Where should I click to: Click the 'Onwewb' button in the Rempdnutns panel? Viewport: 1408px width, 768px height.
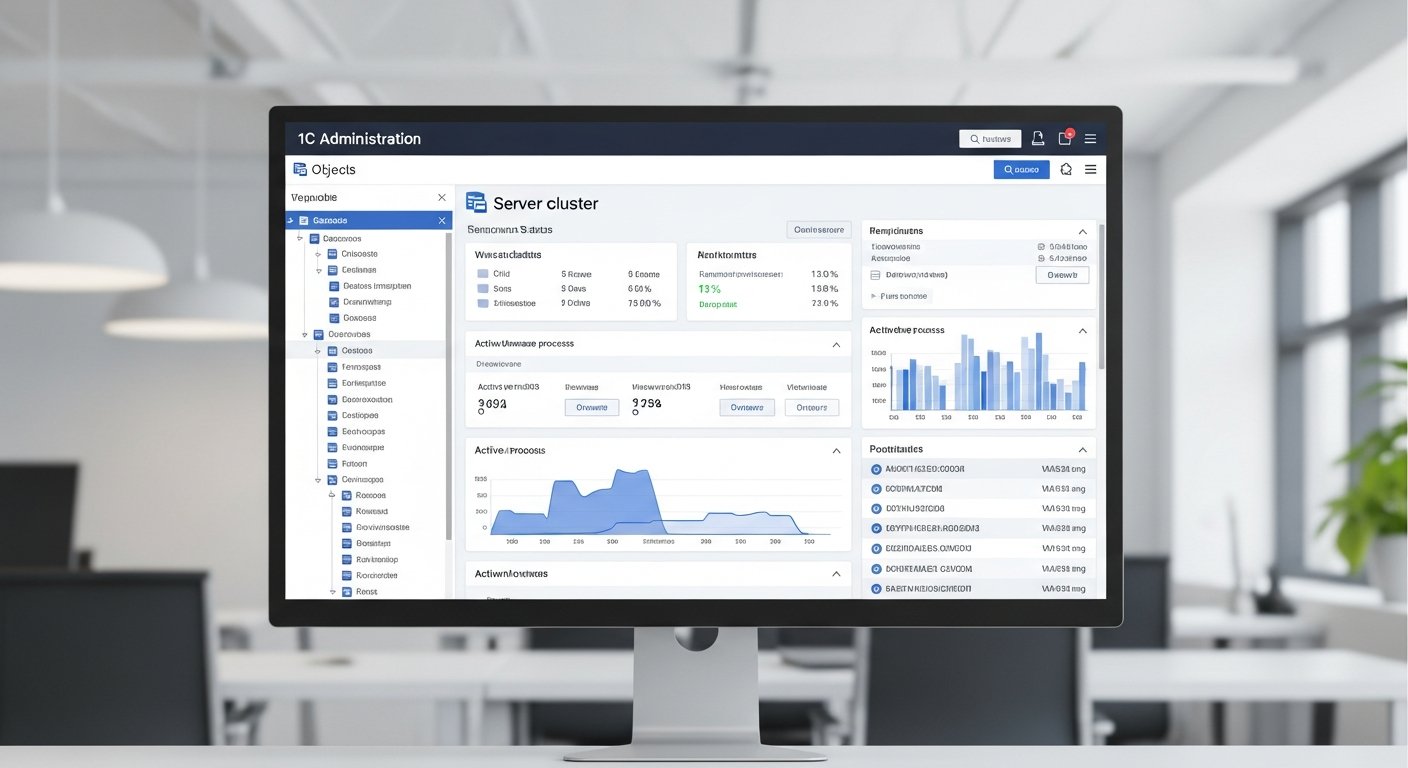(x=1062, y=274)
